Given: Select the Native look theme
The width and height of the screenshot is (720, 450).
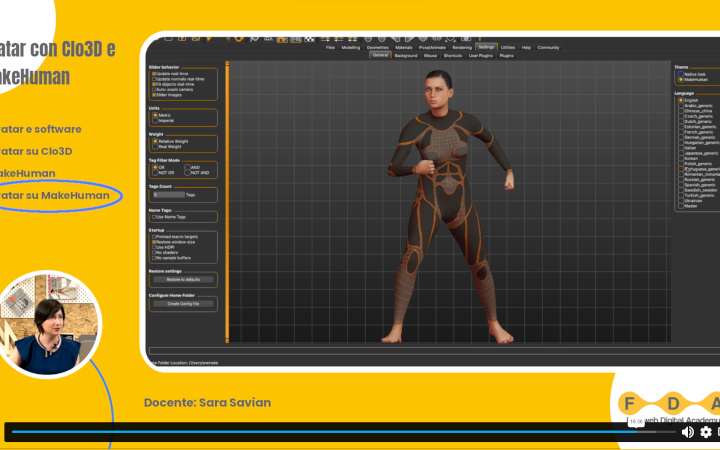Looking at the screenshot, I should pos(680,73).
